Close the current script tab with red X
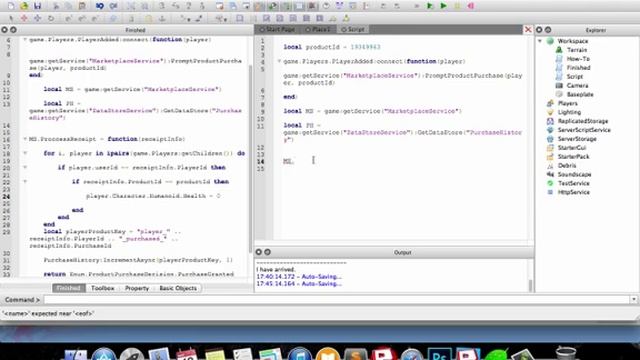The height and width of the screenshot is (360, 640). click(528, 29)
